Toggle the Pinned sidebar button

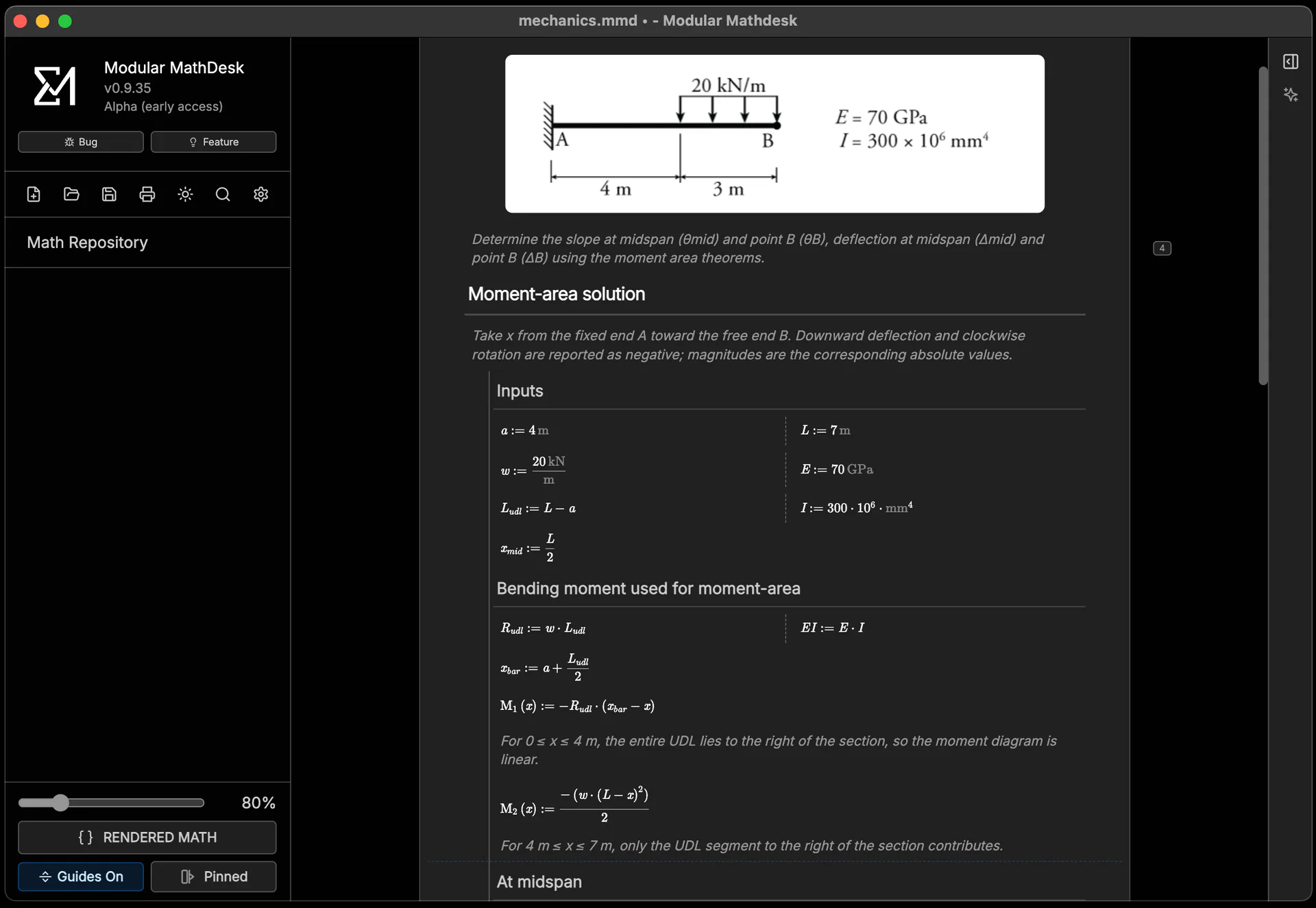pos(214,876)
